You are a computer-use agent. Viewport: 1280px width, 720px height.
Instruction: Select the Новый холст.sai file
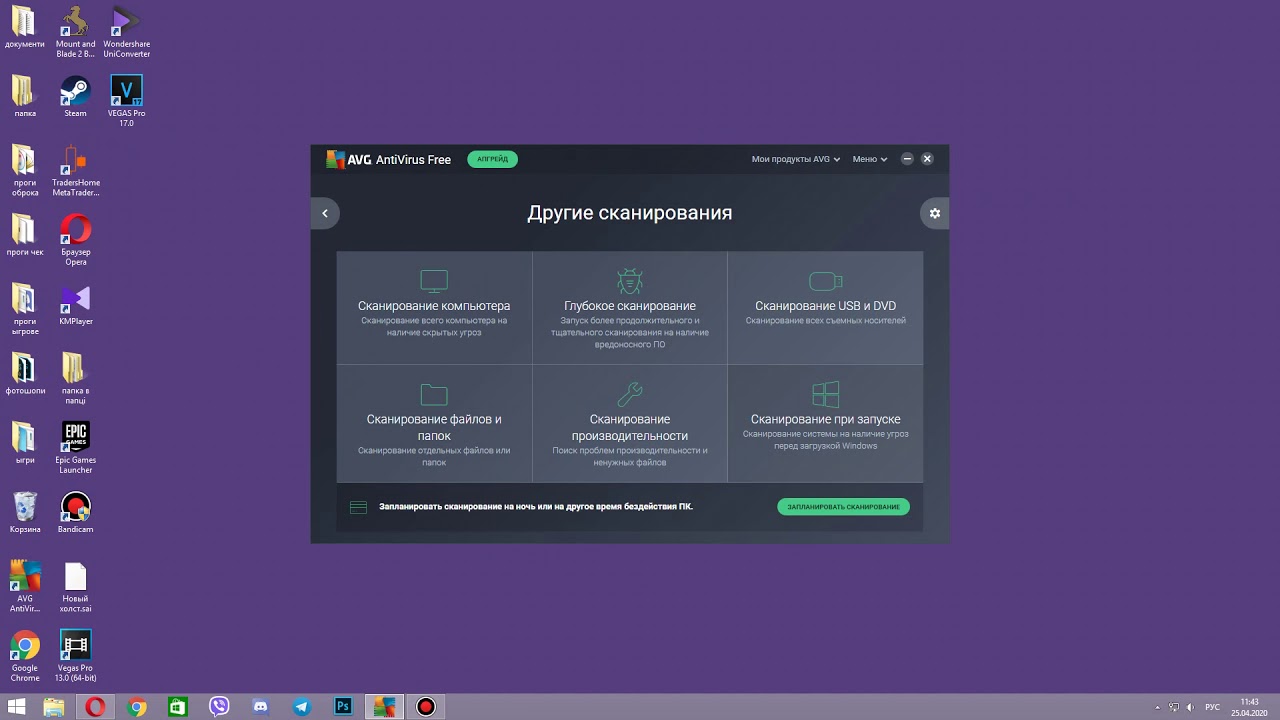pyautogui.click(x=75, y=586)
